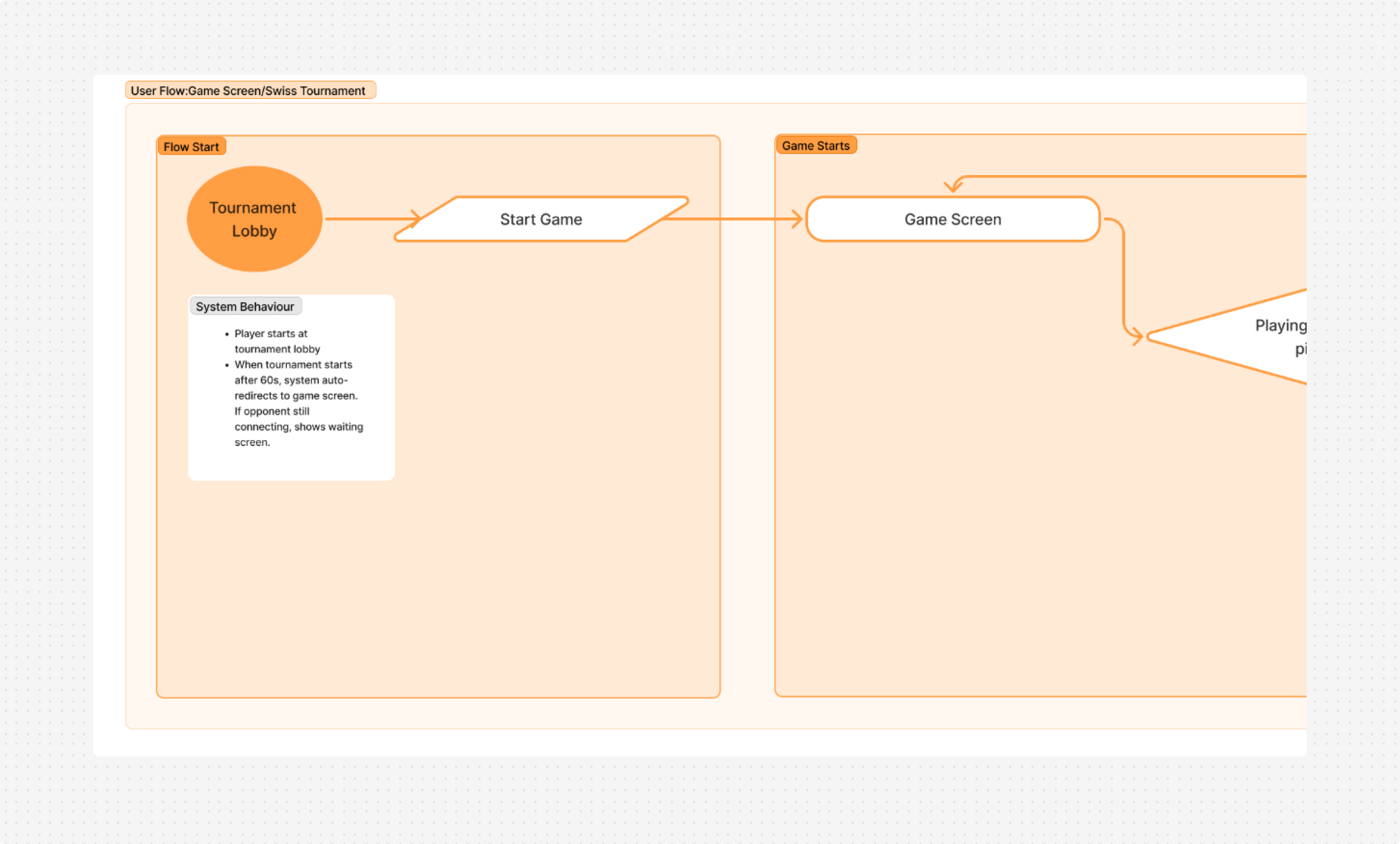
Task: Click the 'When tournament starts after 60s' bullet
Action: [x=293, y=364]
